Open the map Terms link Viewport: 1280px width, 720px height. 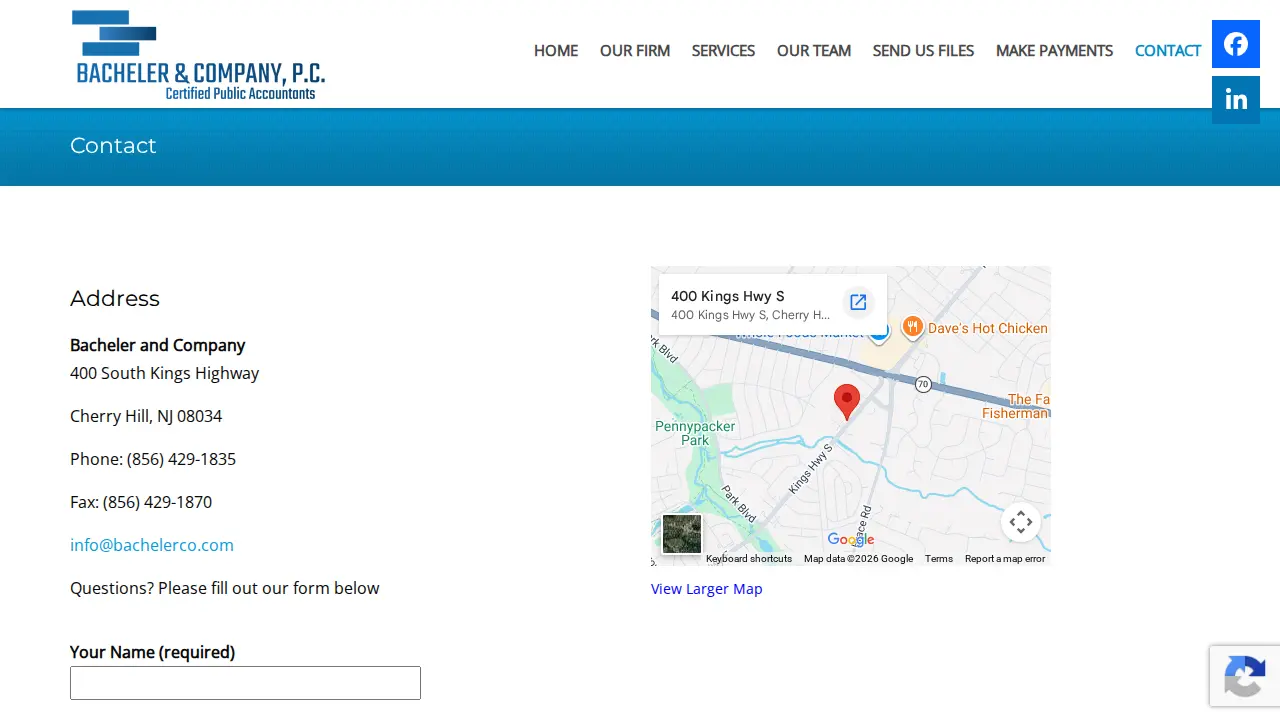pyautogui.click(x=939, y=559)
